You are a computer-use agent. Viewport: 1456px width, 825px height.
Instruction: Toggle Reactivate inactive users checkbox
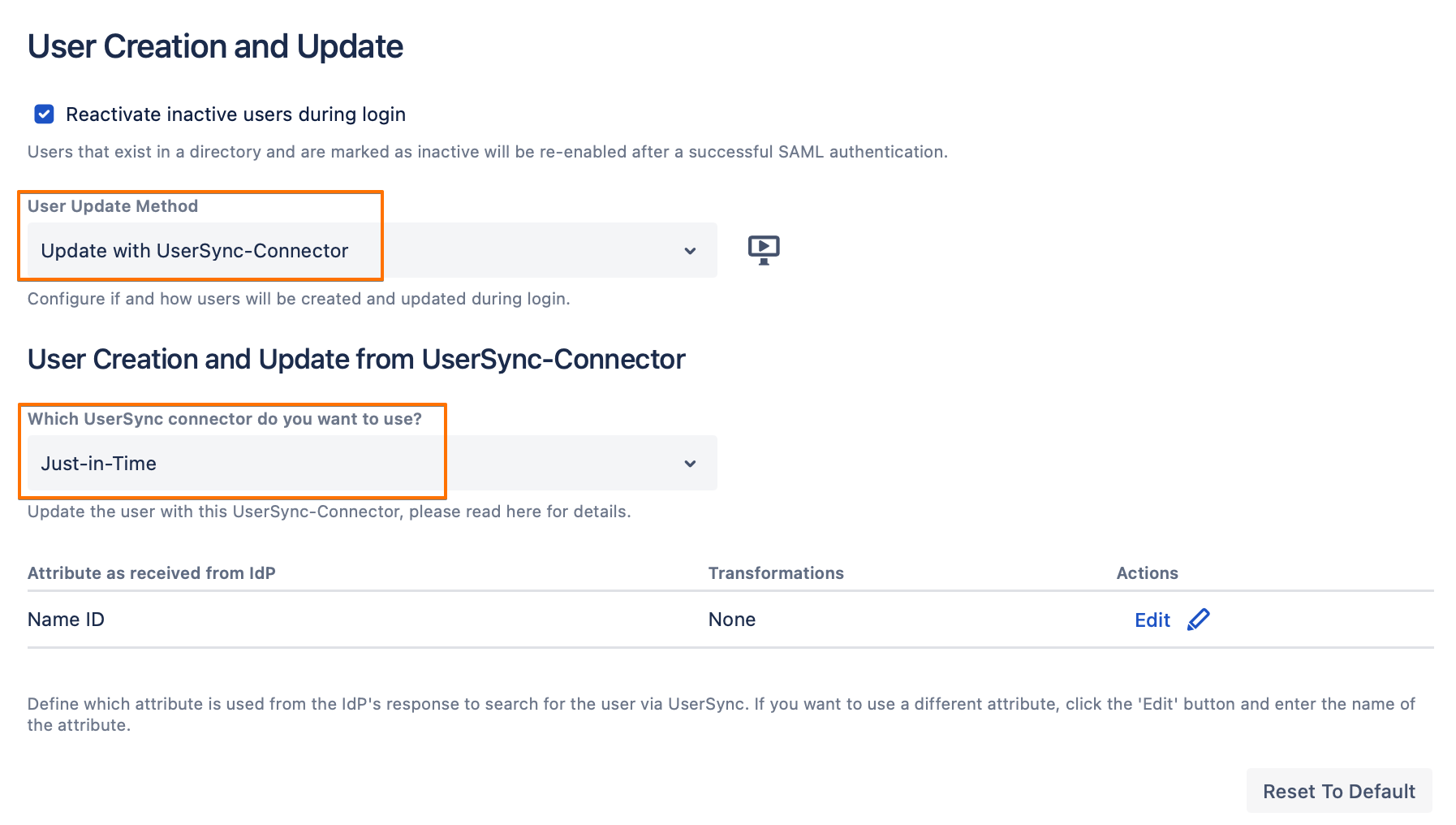(x=45, y=114)
